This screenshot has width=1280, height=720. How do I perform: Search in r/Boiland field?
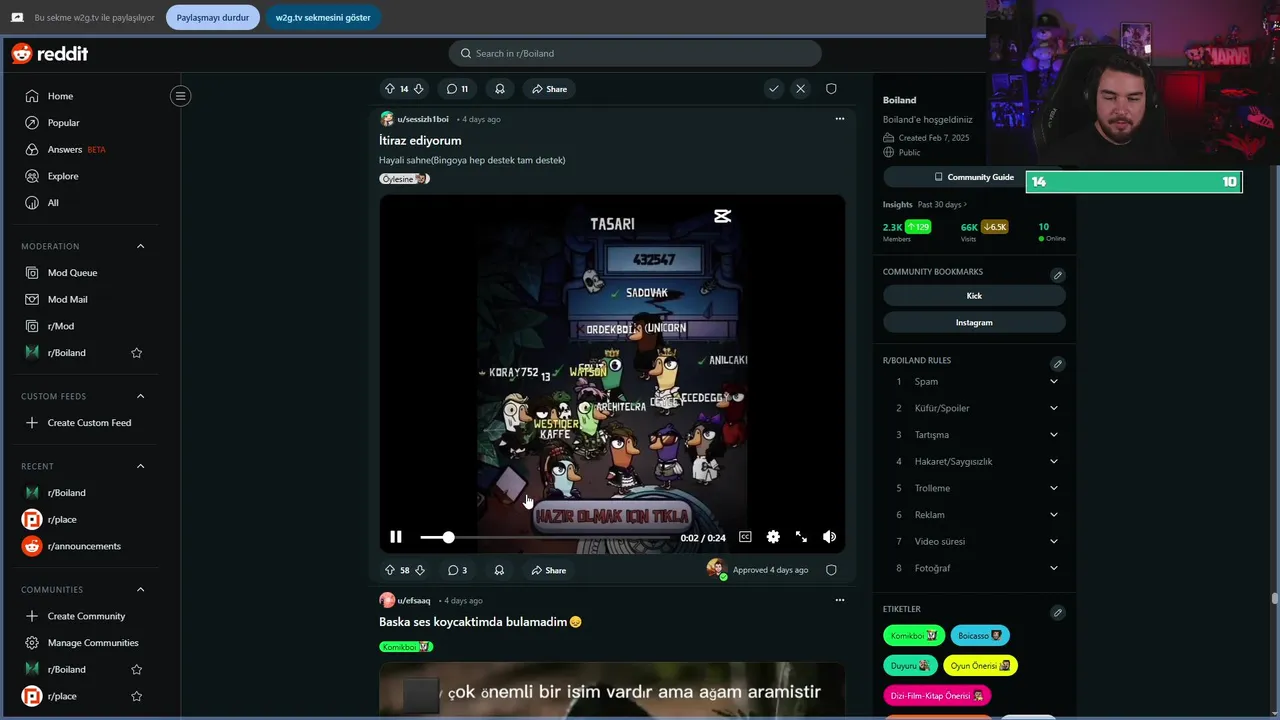(635, 53)
